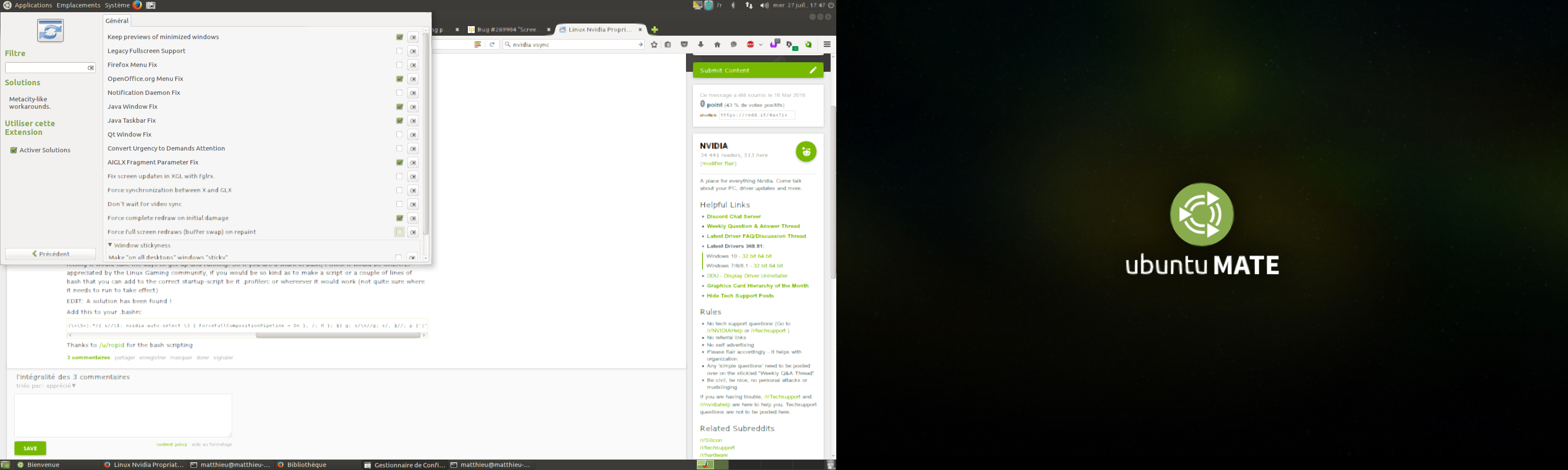Select the Général tab
This screenshot has width=1568, height=470.
coord(117,21)
